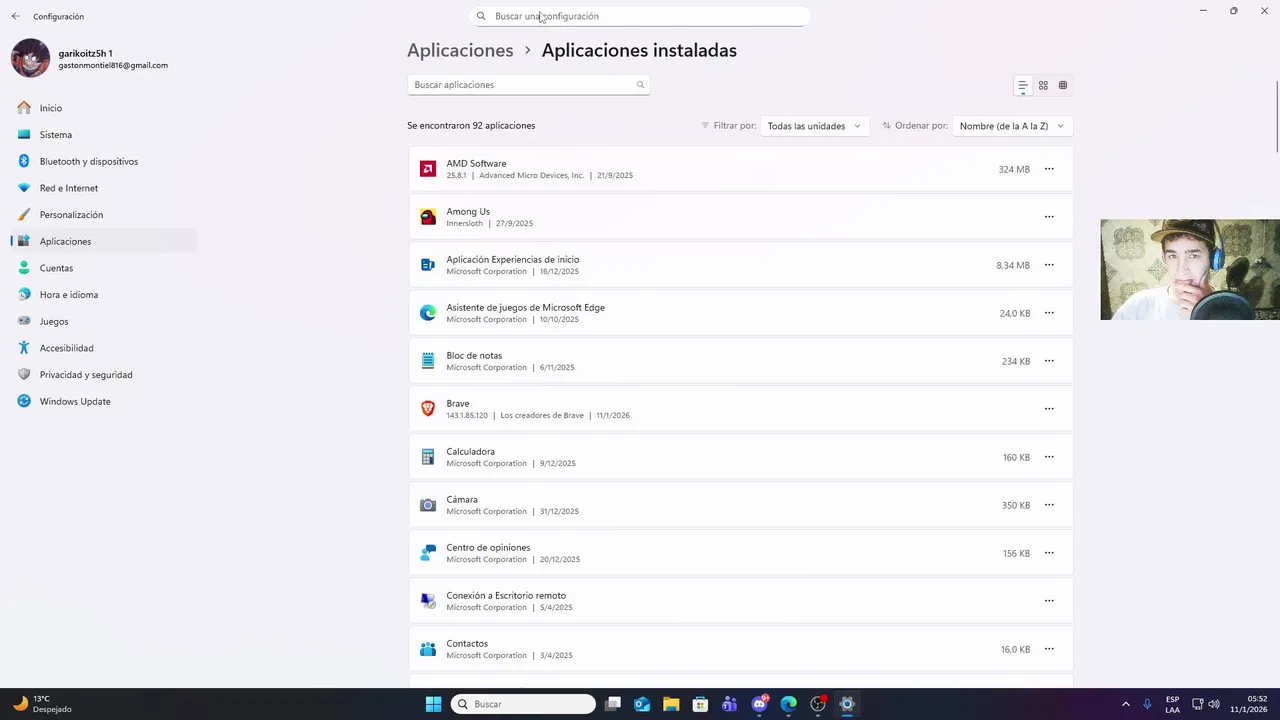Image resolution: width=1280 pixels, height=720 pixels.
Task: Open Discord from the taskbar
Action: point(760,704)
